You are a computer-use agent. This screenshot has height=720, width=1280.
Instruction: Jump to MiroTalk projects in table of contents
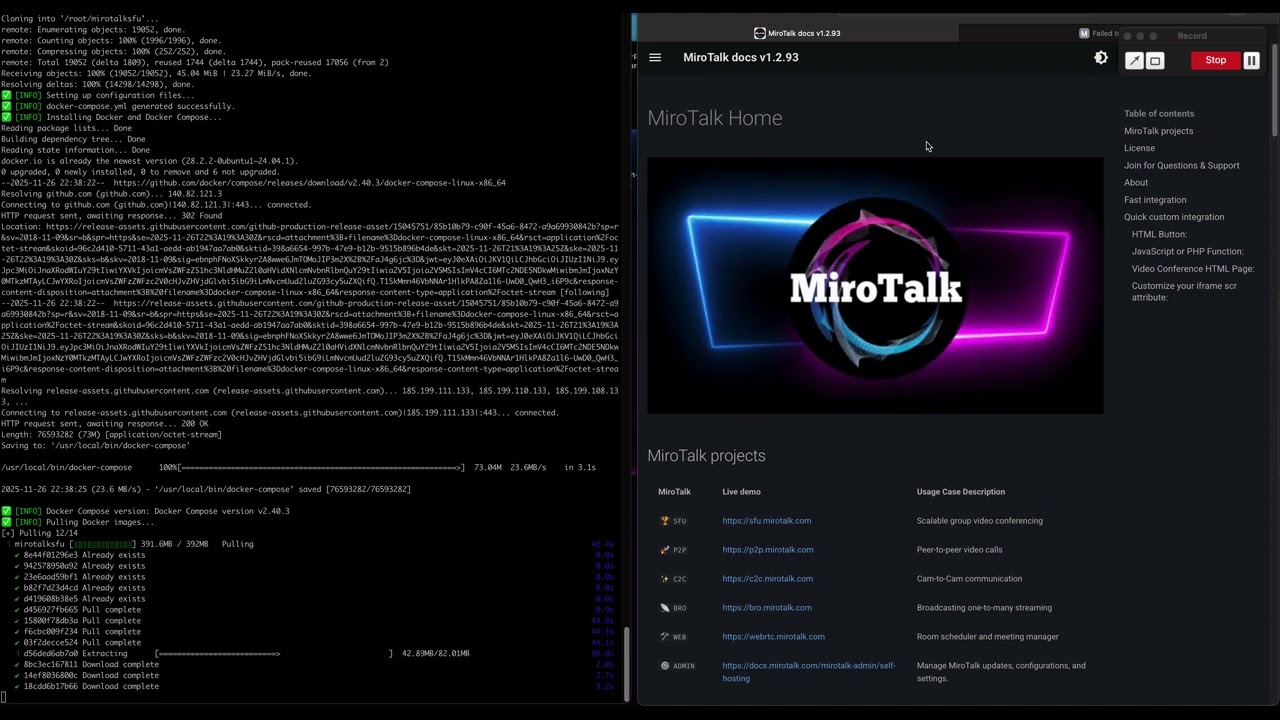coord(1158,131)
